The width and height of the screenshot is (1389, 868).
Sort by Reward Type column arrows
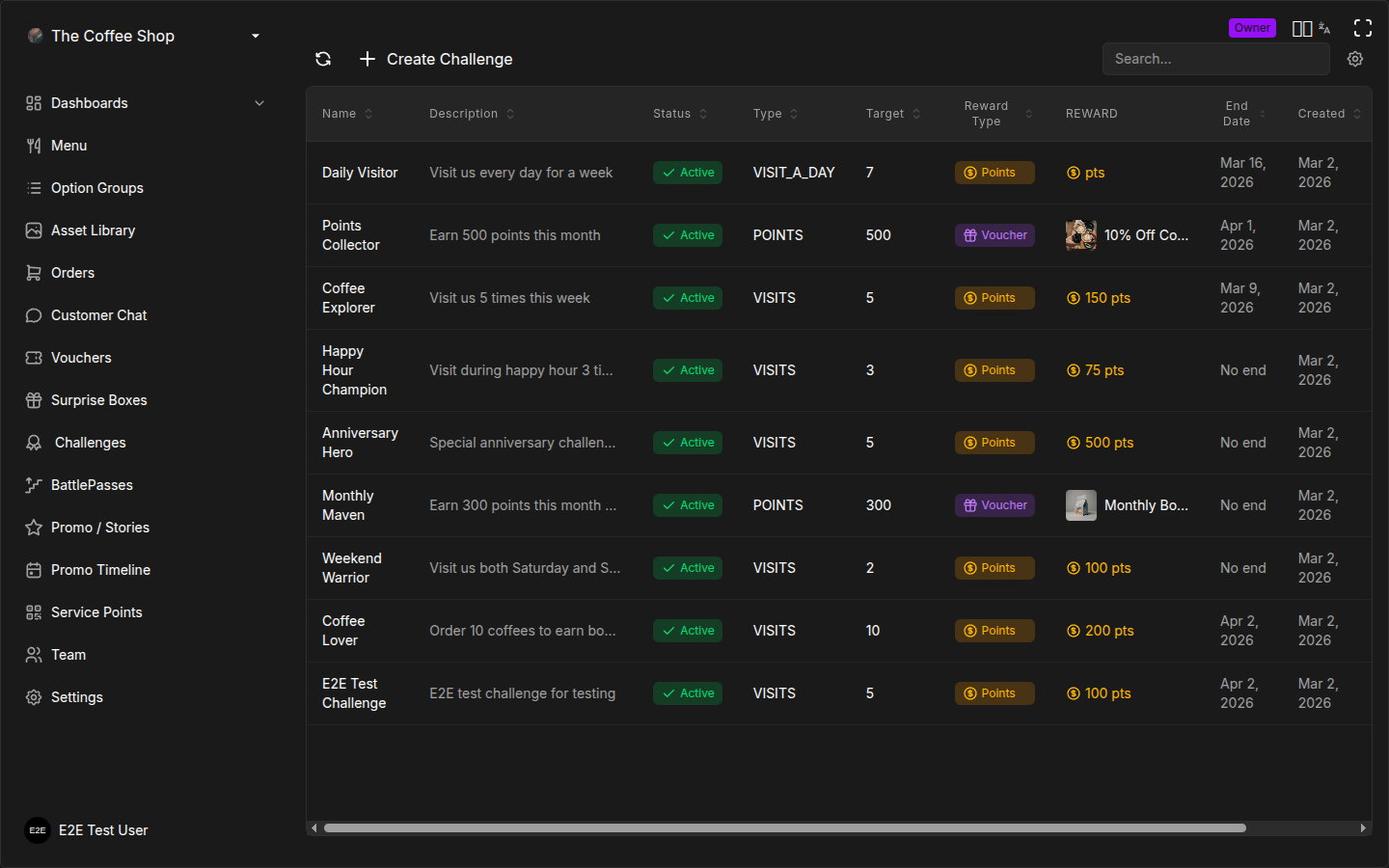(x=1028, y=114)
